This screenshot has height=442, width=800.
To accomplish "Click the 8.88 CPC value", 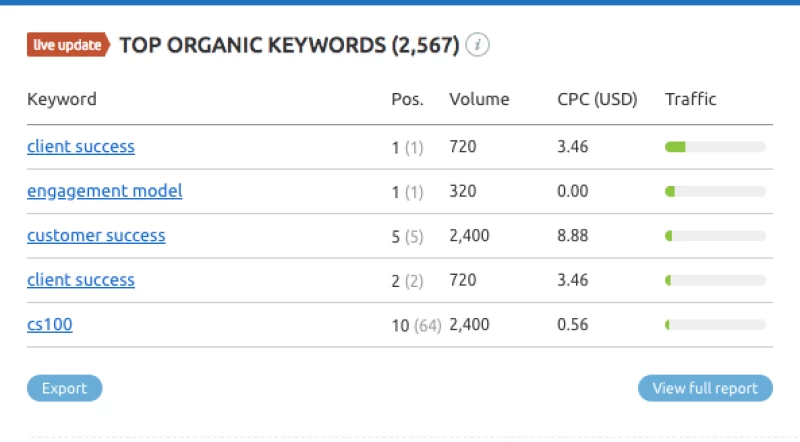I will [572, 236].
